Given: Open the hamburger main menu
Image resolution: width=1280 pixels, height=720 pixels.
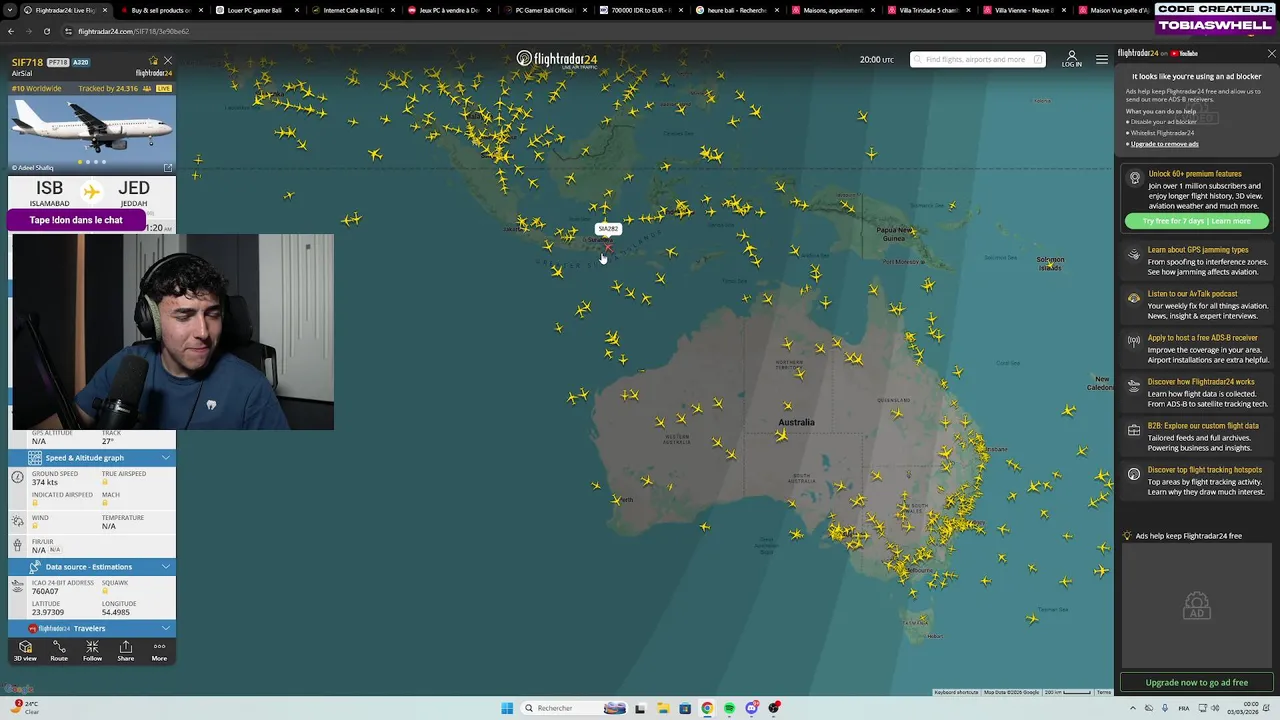Looking at the screenshot, I should click(x=1102, y=59).
